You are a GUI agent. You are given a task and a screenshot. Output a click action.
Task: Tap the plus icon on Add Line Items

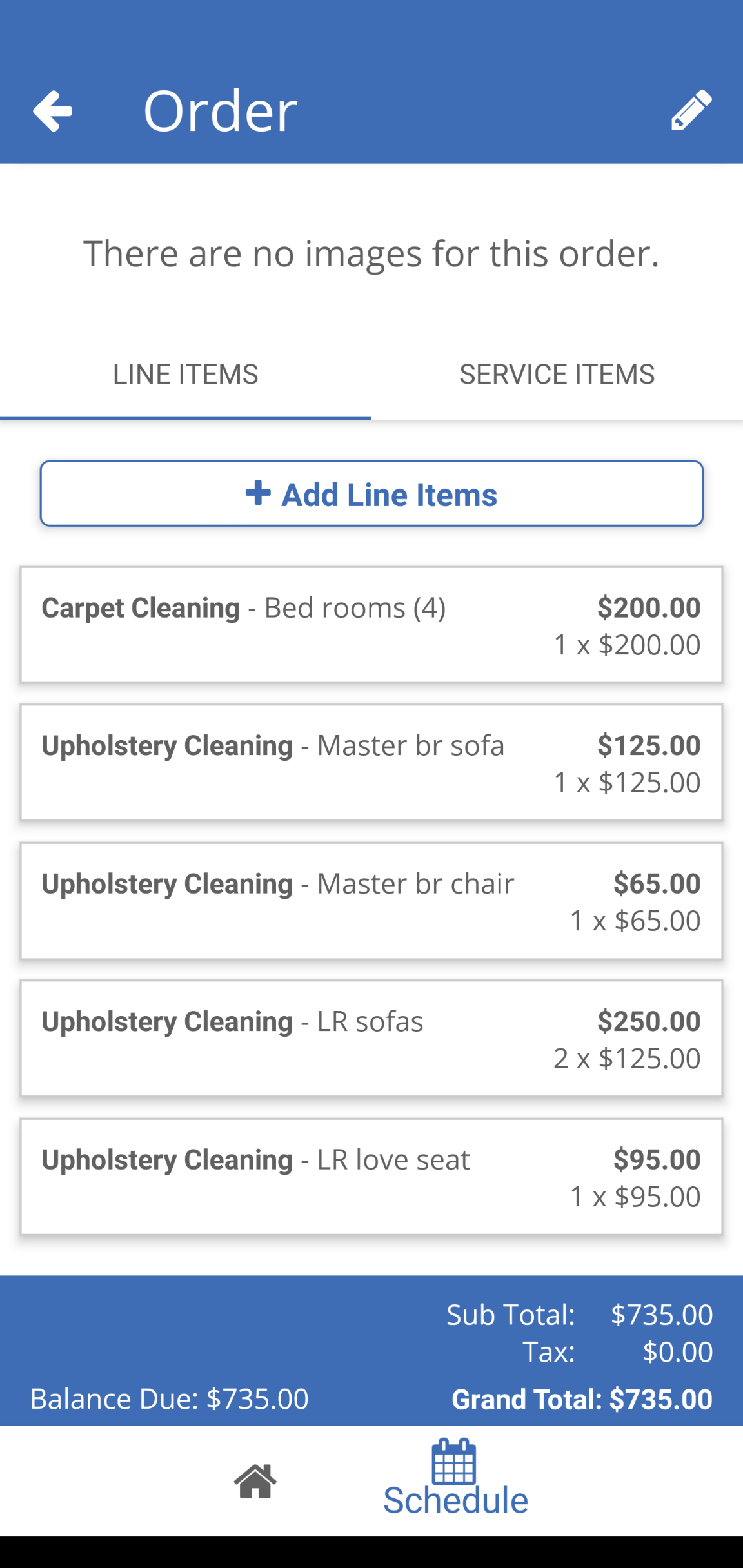click(x=258, y=493)
